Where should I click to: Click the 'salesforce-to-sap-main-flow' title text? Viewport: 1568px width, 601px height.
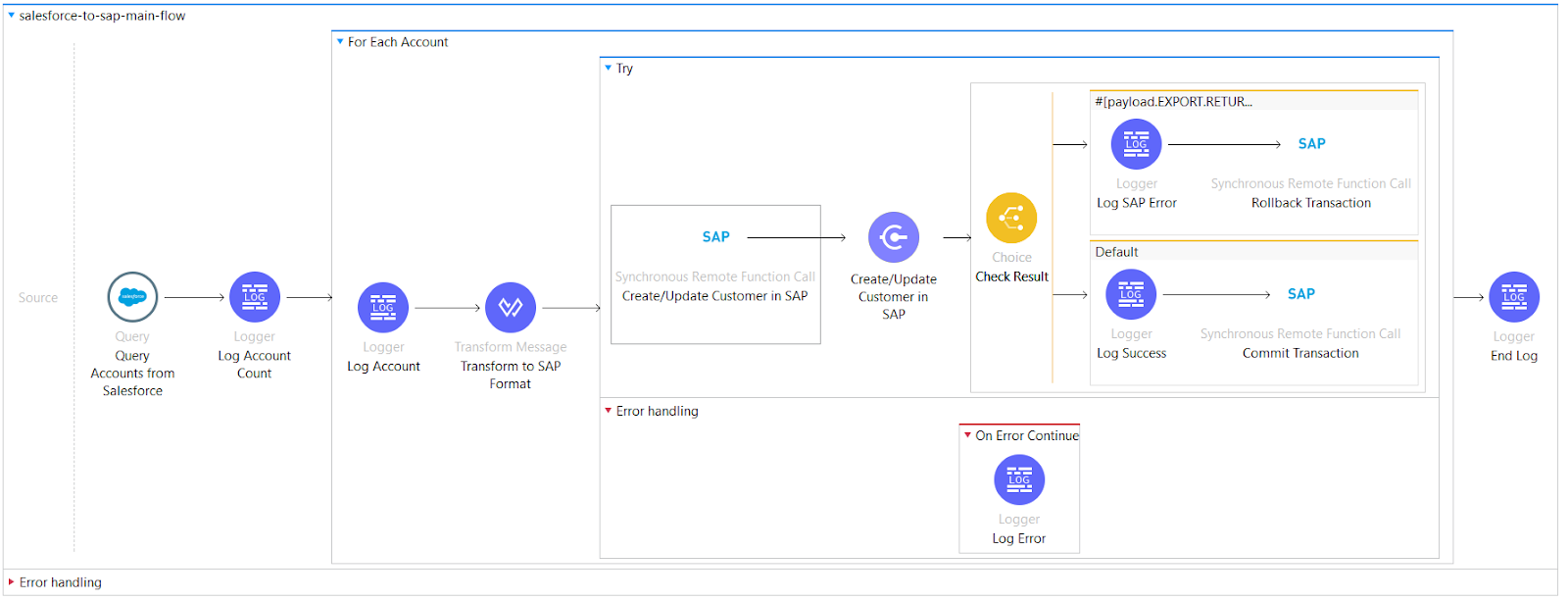point(102,16)
